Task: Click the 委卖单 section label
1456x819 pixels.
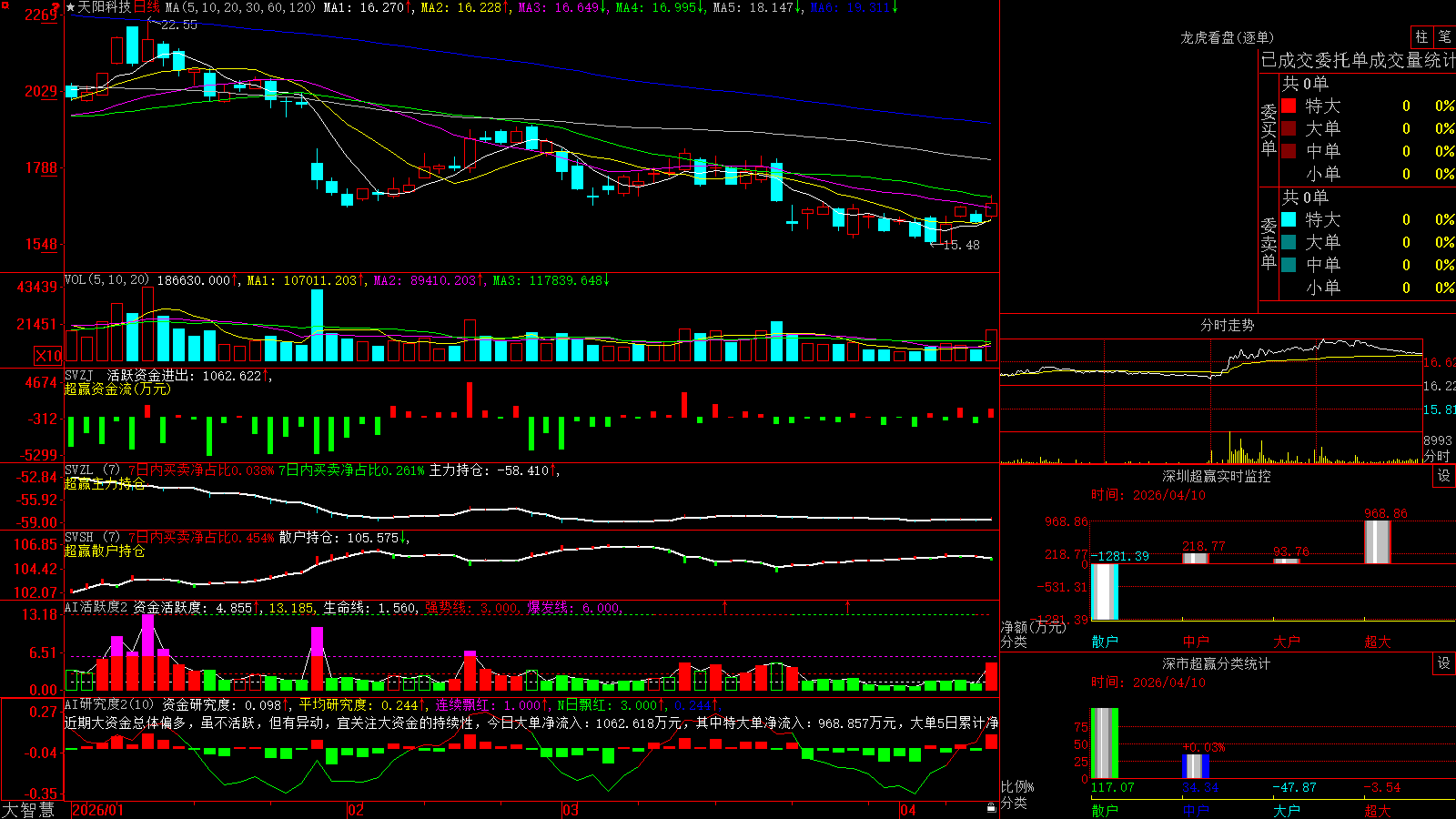Action: click(x=1269, y=243)
